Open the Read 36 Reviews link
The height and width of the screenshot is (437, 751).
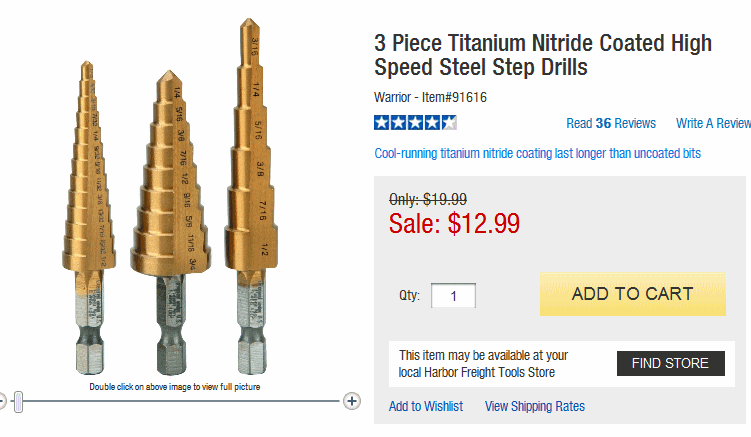point(610,123)
